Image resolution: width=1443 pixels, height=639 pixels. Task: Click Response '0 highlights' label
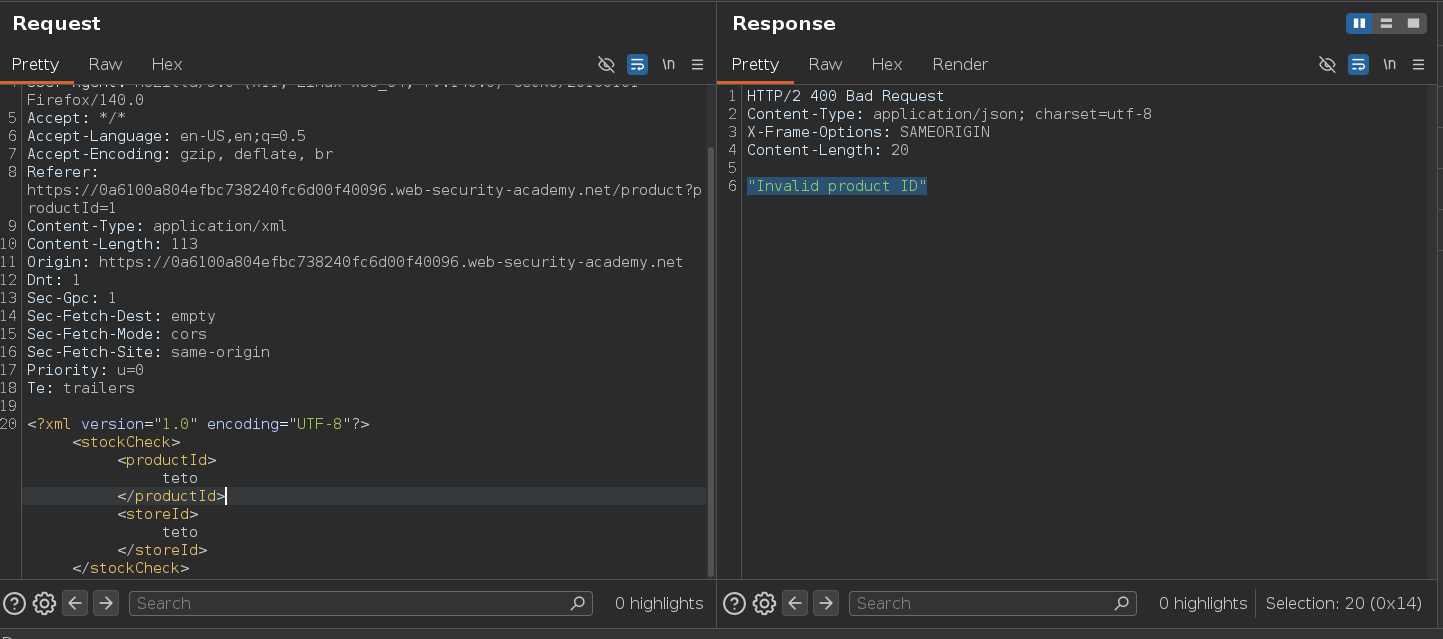coord(1203,603)
